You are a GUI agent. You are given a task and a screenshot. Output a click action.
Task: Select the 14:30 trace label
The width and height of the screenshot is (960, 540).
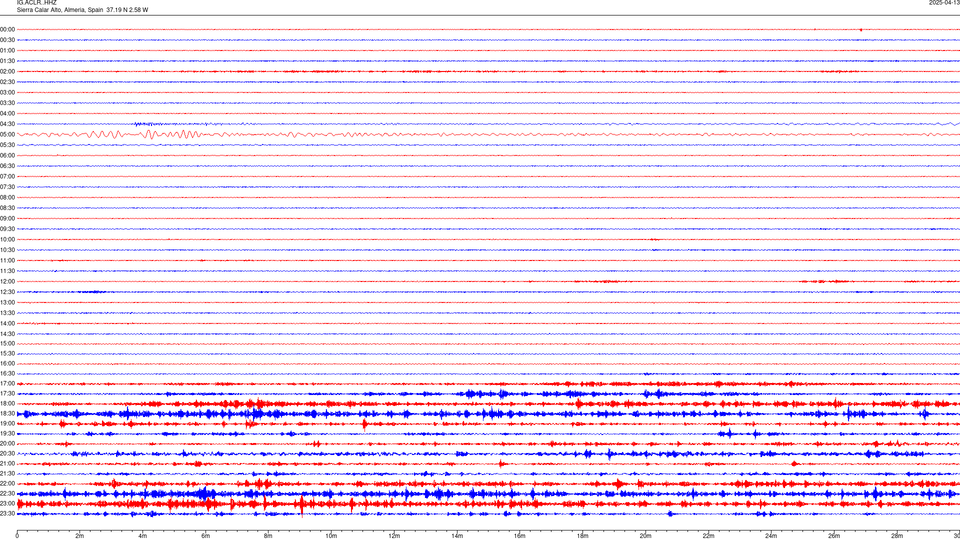[x=7, y=334]
